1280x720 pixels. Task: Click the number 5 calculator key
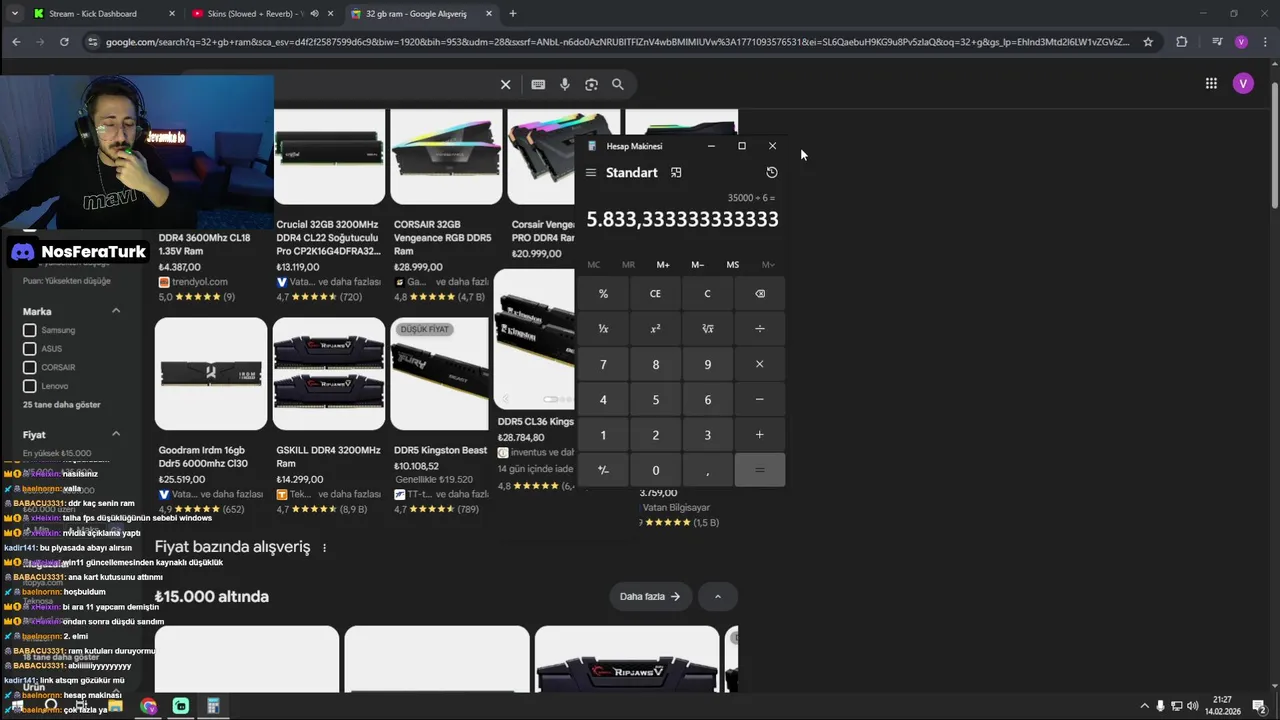655,400
